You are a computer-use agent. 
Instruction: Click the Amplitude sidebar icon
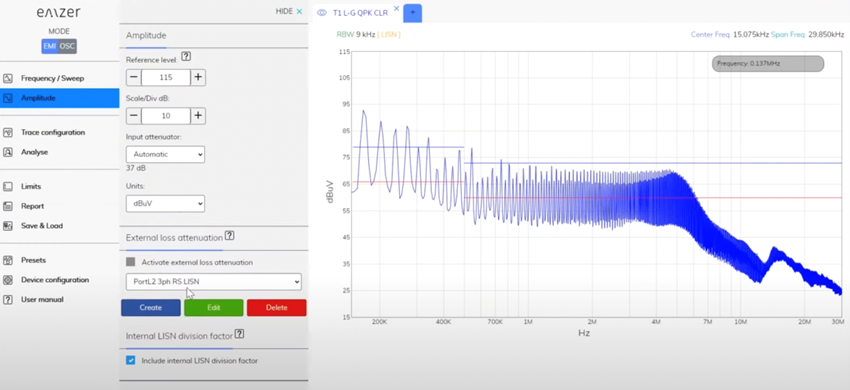point(8,98)
